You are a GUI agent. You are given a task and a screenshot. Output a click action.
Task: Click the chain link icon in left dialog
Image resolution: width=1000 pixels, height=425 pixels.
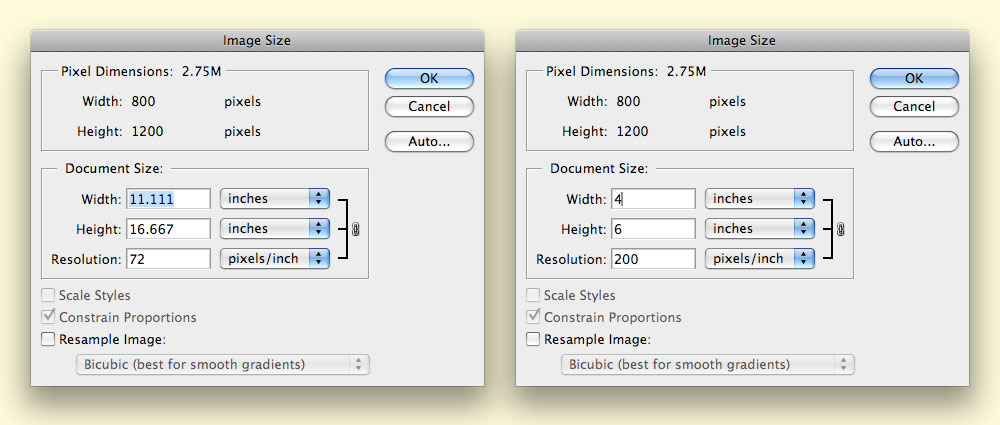[355, 229]
